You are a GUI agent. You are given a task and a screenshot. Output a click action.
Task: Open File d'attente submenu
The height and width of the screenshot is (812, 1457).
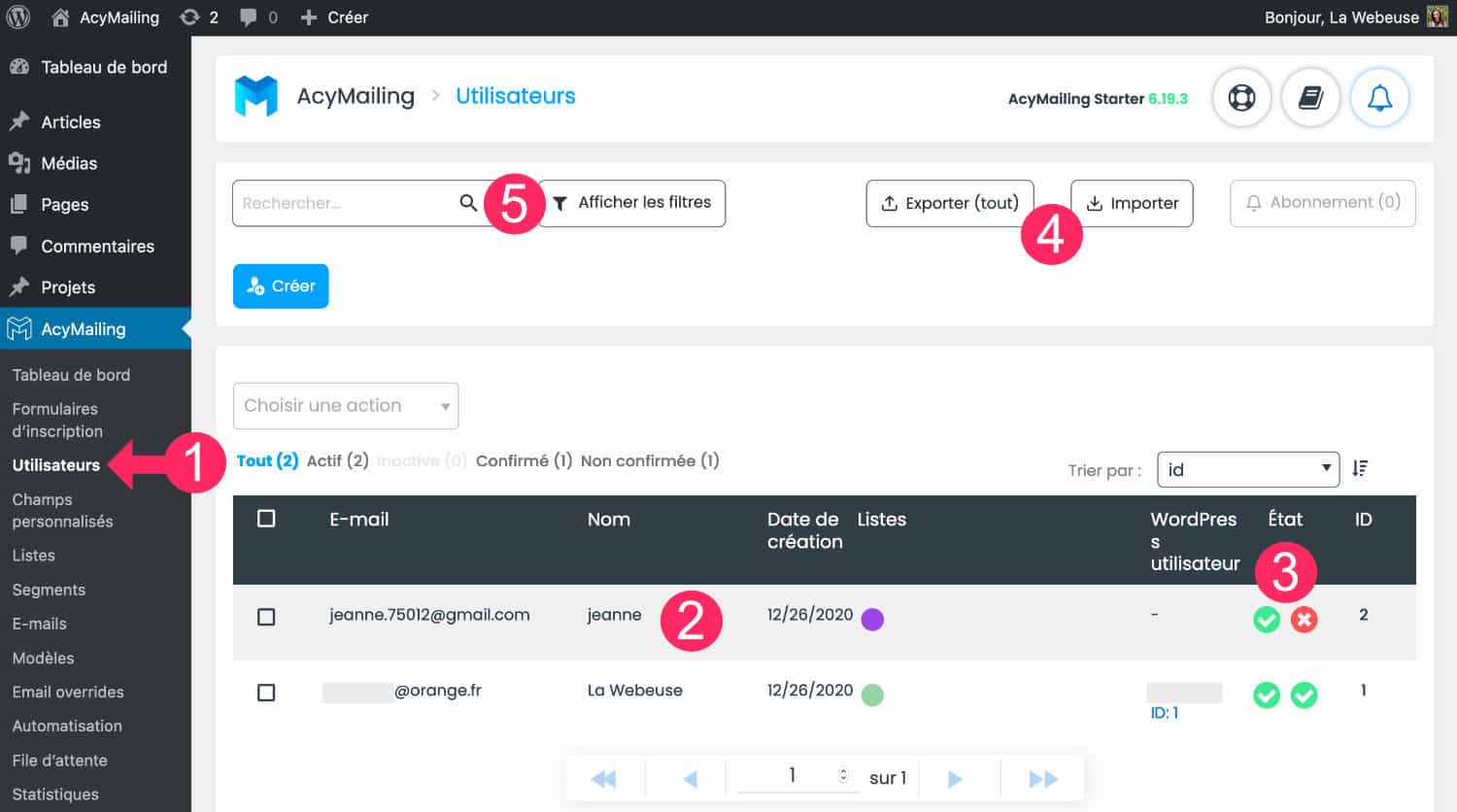tap(59, 760)
